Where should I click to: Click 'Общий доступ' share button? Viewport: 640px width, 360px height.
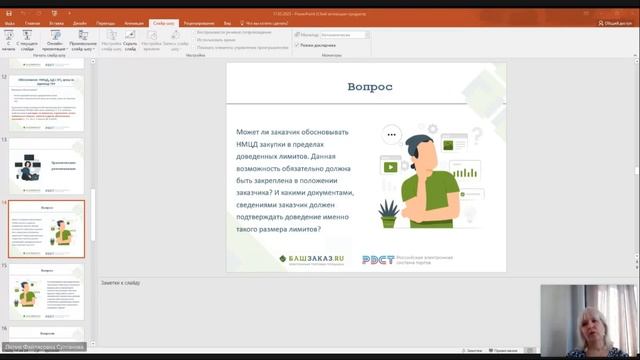click(x=615, y=23)
